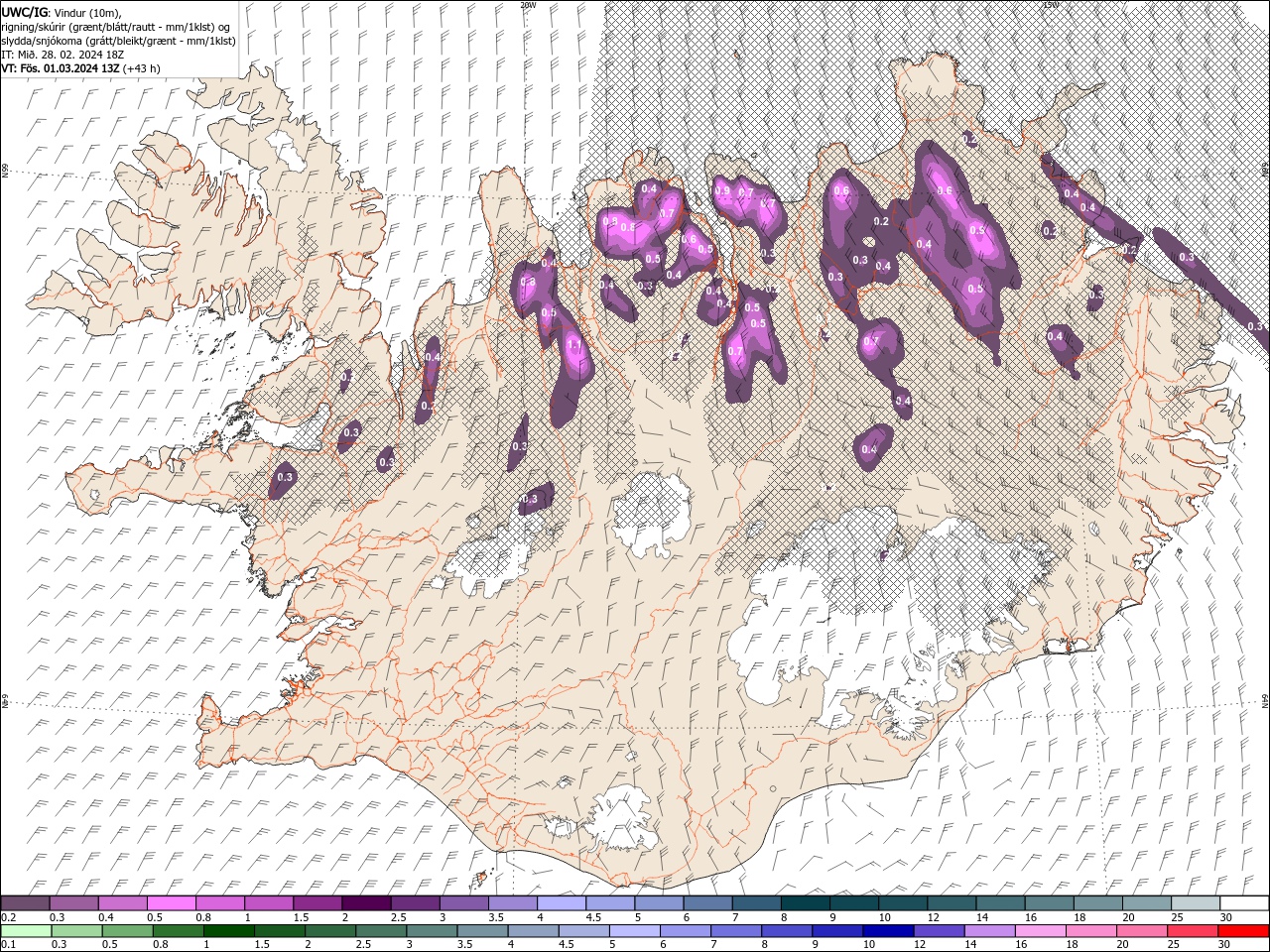1270x952 pixels.
Task: Click the dark teal 8 swatch, upper legend row
Action: click(x=804, y=903)
